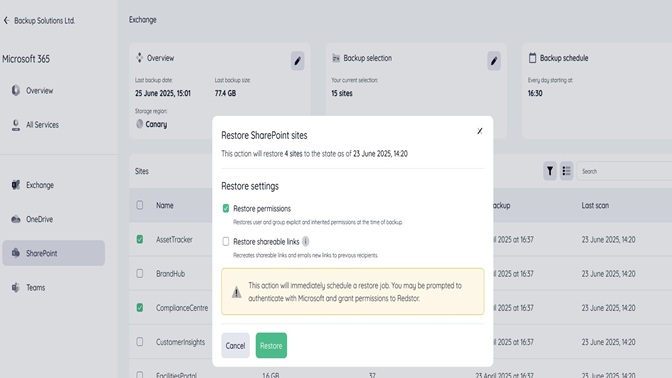Click the Overview shield icon in sidebar

click(x=16, y=90)
